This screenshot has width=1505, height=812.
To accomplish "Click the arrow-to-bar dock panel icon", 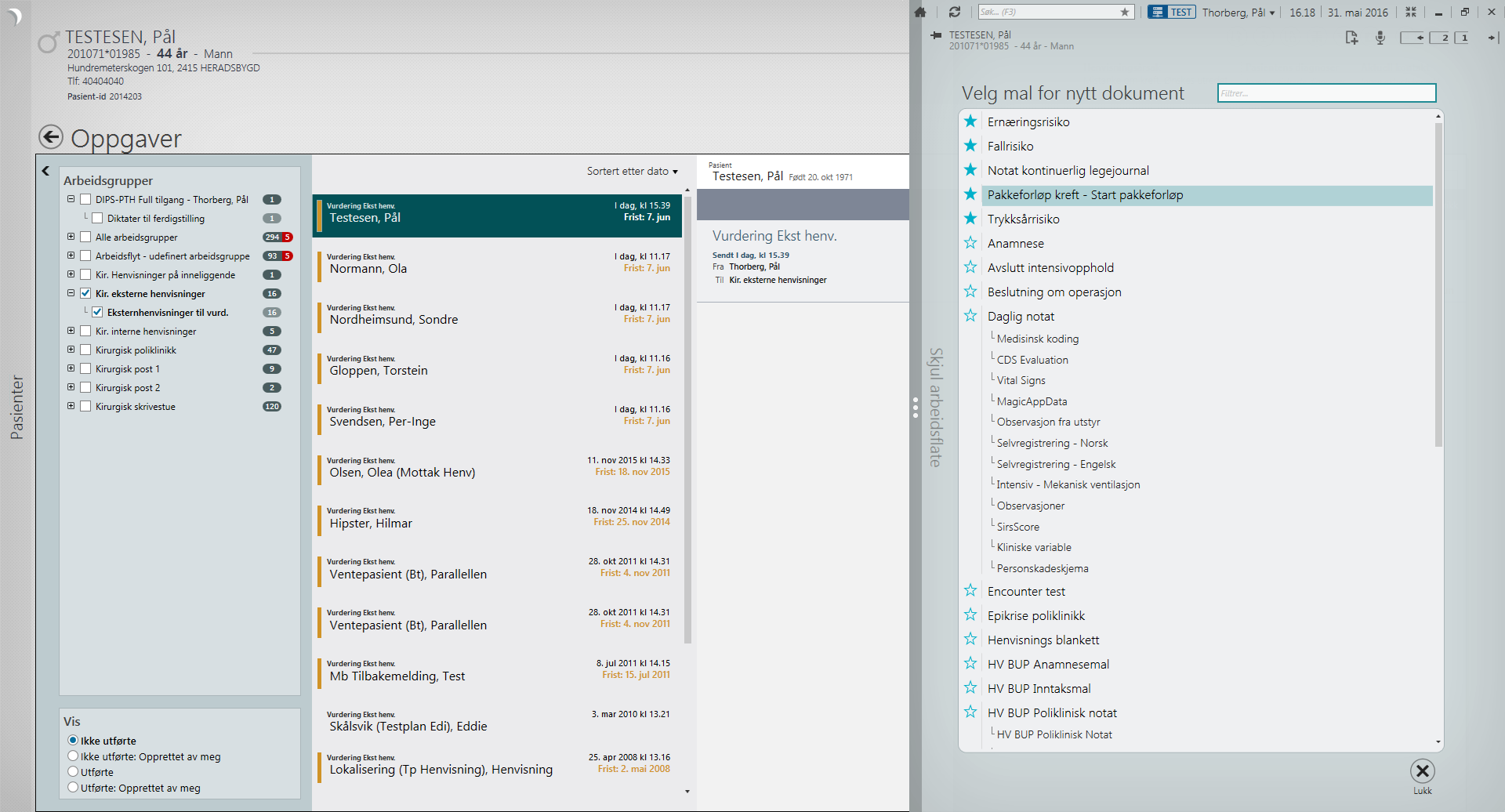I will 1492,38.
